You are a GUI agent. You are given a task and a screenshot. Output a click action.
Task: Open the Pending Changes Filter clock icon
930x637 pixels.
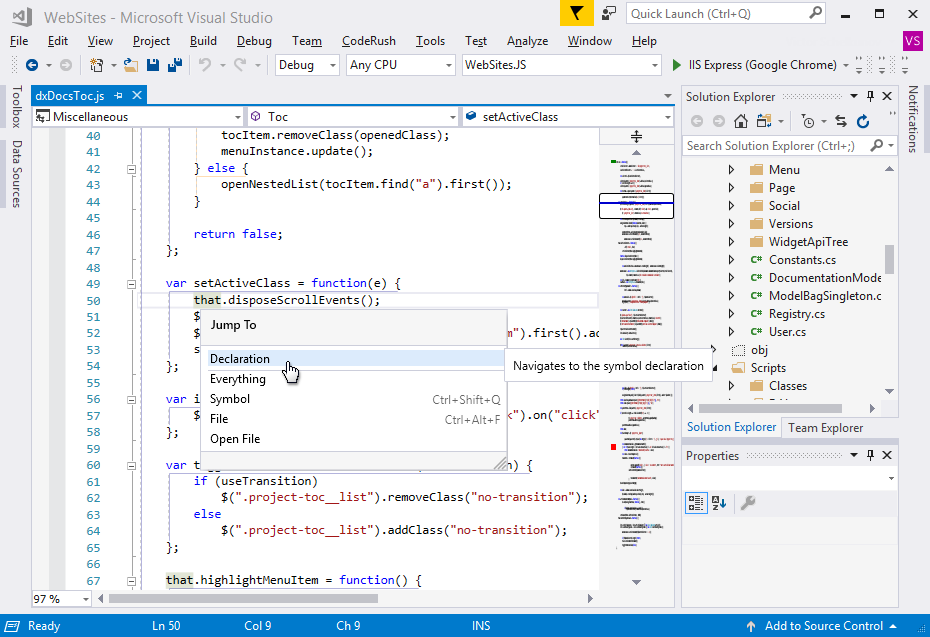[x=806, y=120]
